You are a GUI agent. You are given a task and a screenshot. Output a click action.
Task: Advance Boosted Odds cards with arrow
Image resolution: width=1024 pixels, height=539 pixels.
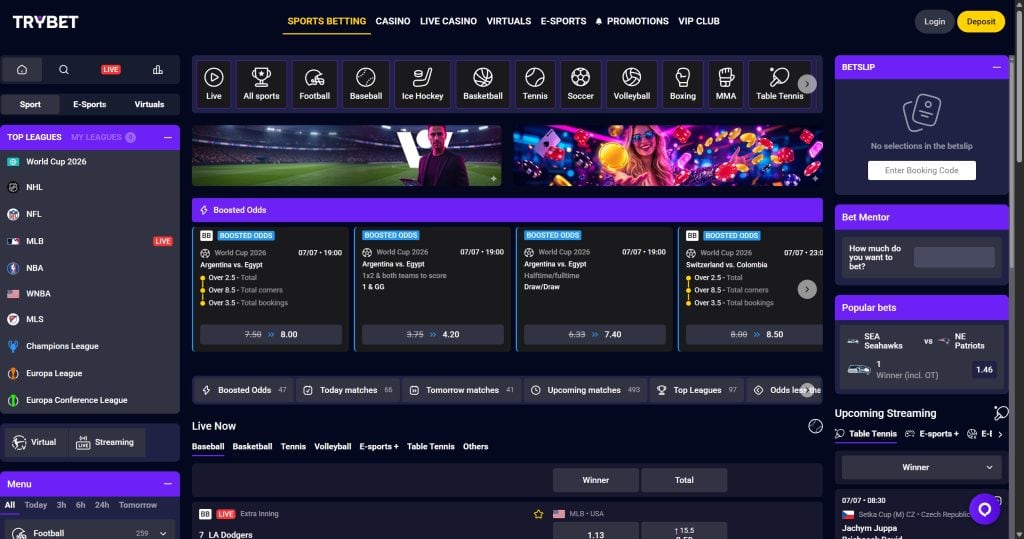807,289
